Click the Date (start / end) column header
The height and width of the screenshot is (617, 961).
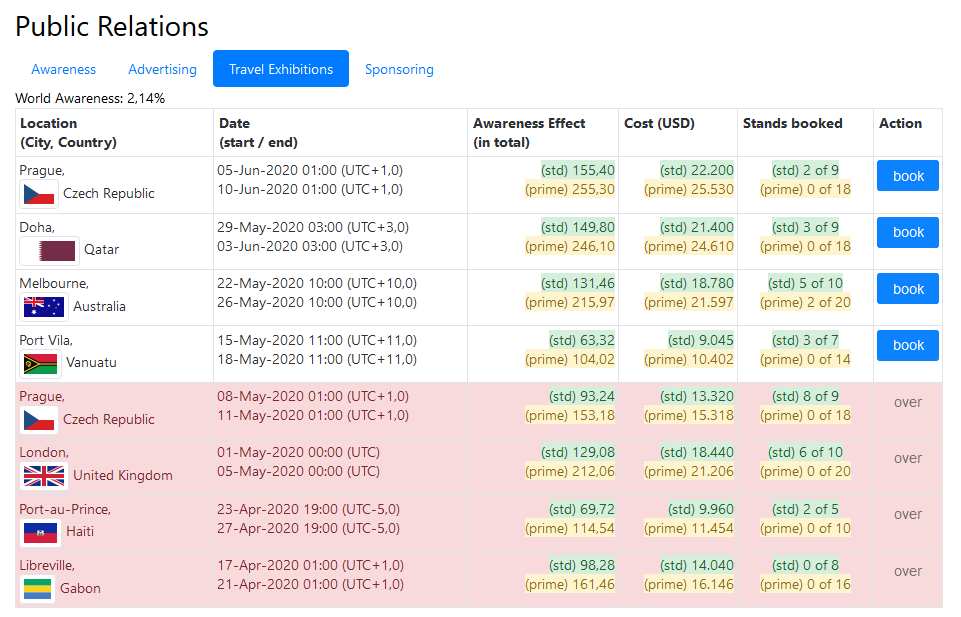[340, 133]
